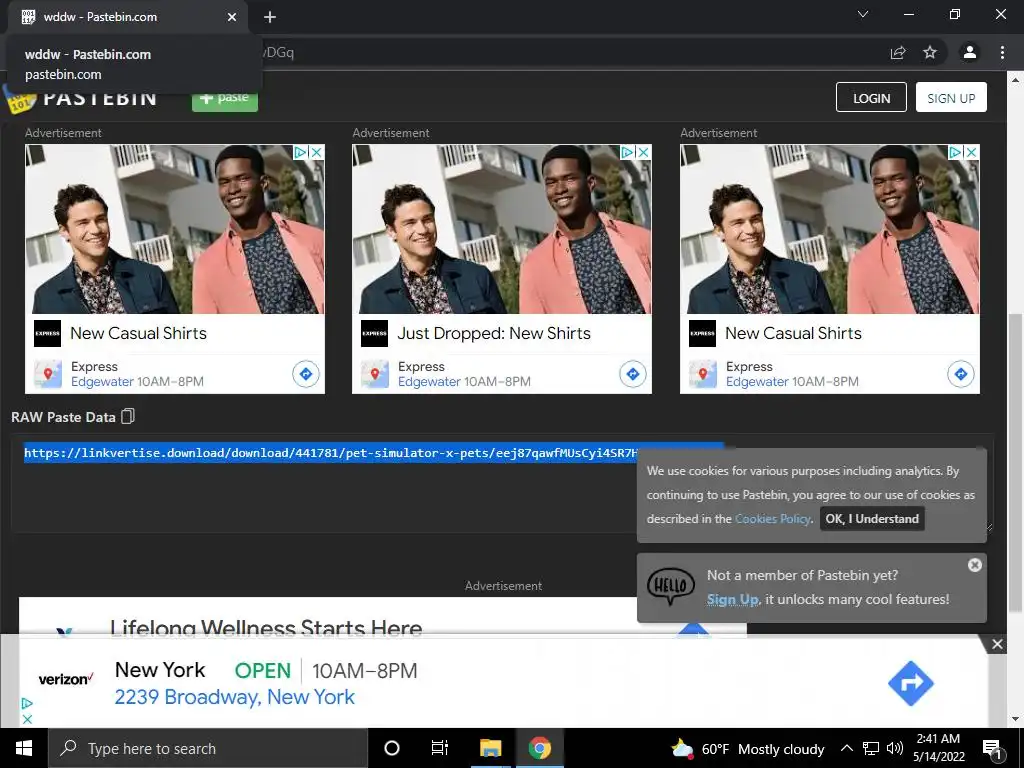
Task: Open File Explorer from taskbar
Action: click(x=490, y=748)
